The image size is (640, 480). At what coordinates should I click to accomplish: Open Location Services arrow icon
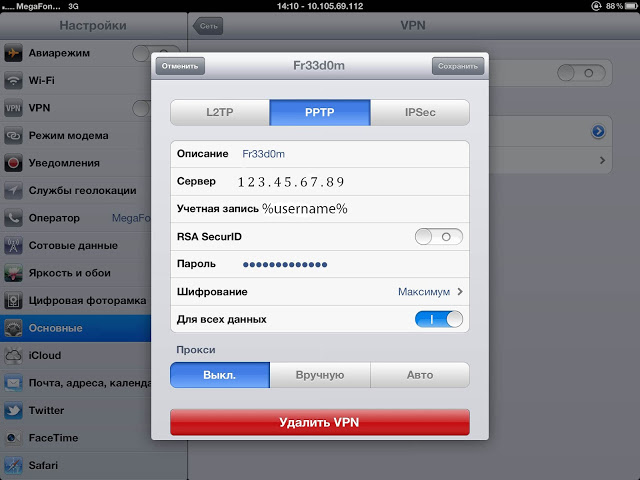(x=14, y=190)
